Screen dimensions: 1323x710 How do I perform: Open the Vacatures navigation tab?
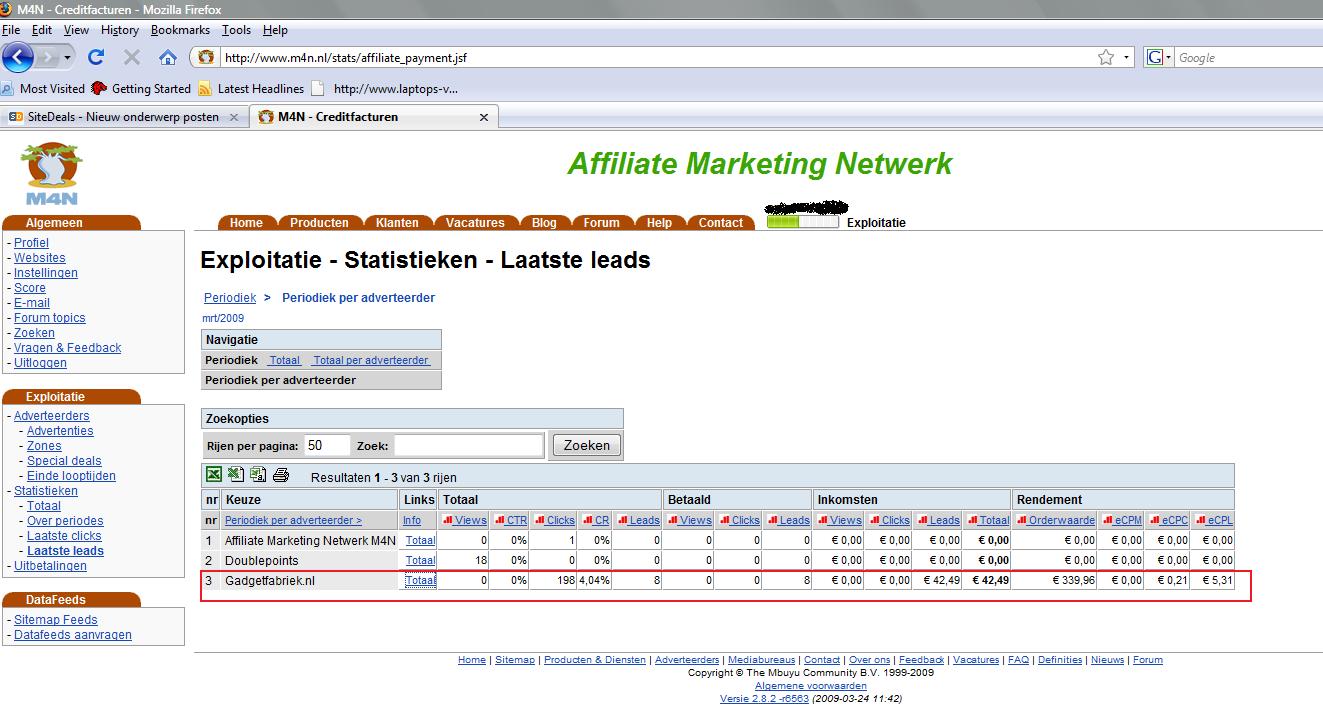coord(475,223)
